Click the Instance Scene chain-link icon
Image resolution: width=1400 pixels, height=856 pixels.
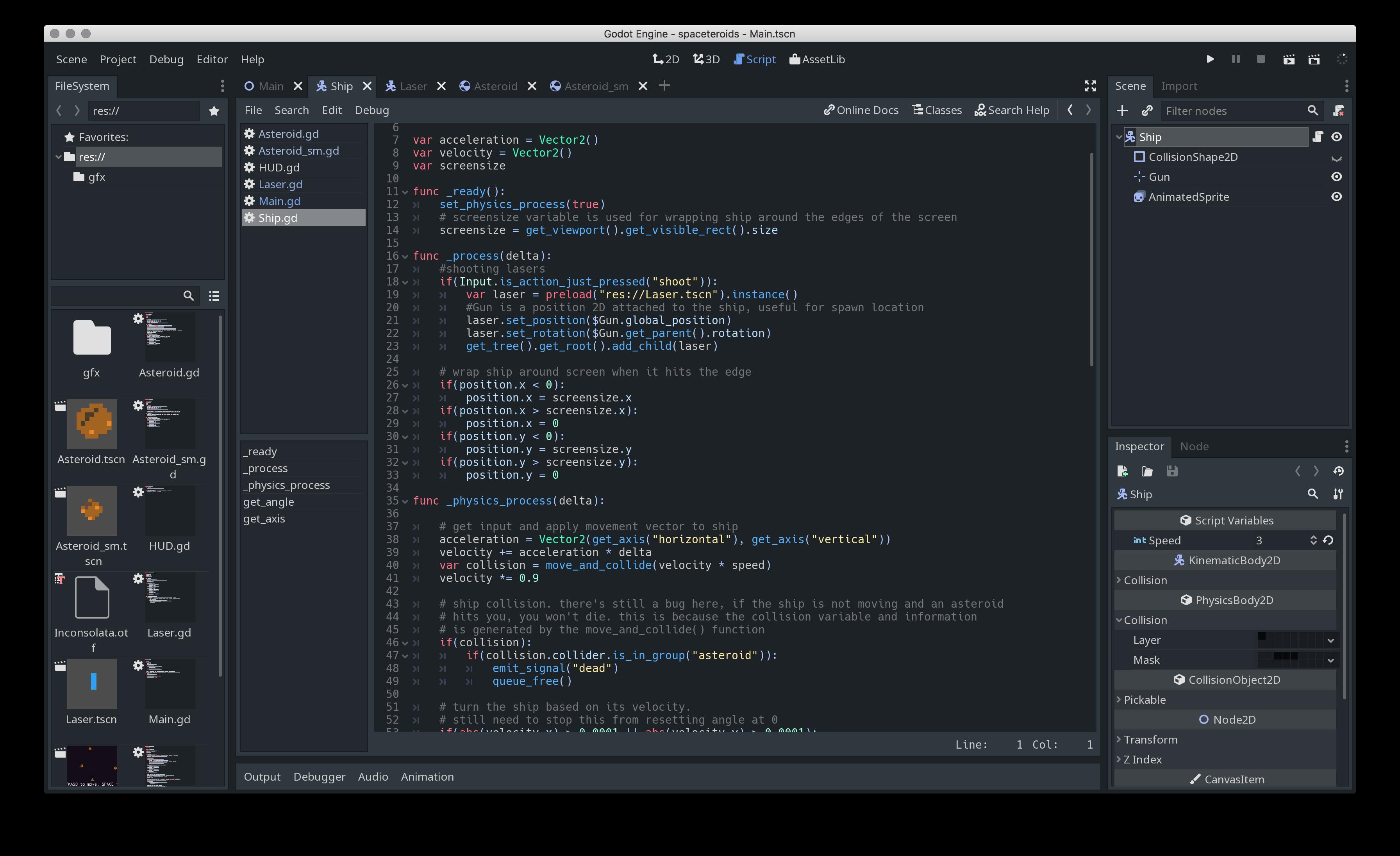coord(1147,111)
